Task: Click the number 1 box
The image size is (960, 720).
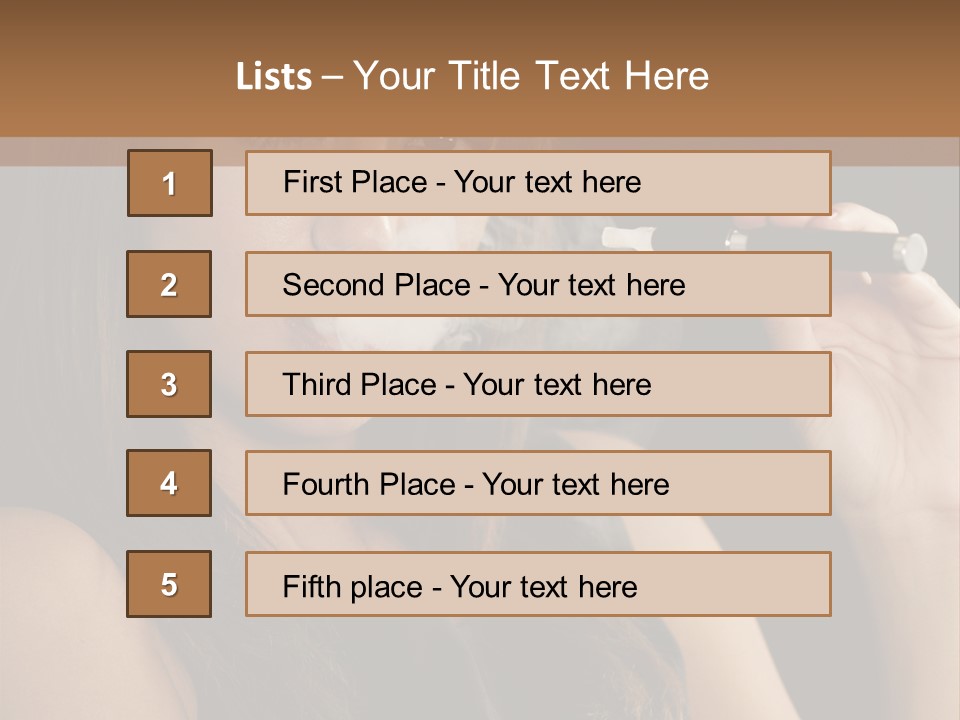Action: [x=169, y=183]
